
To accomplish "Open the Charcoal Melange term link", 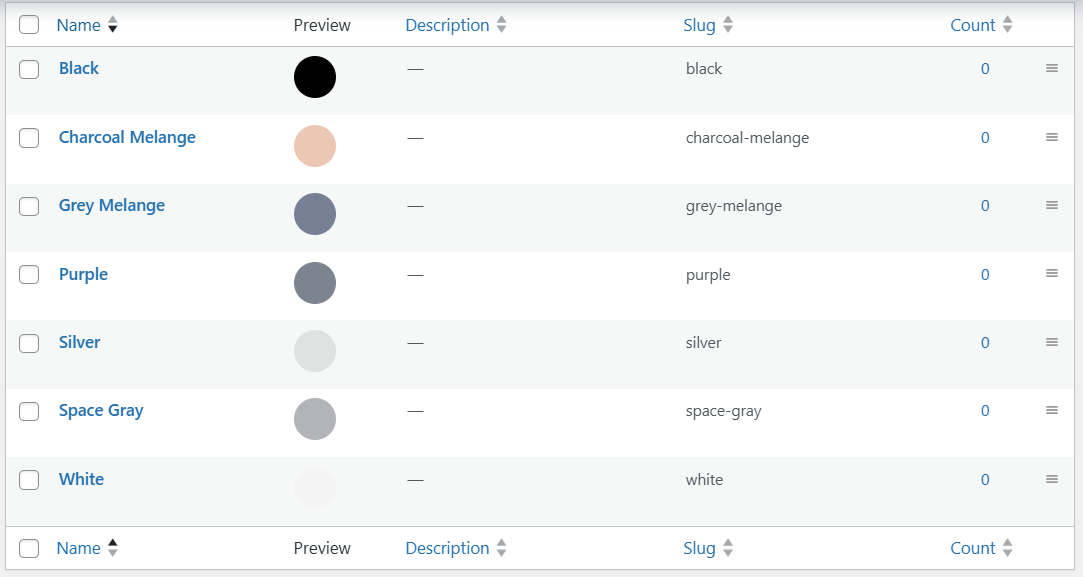I will click(127, 137).
